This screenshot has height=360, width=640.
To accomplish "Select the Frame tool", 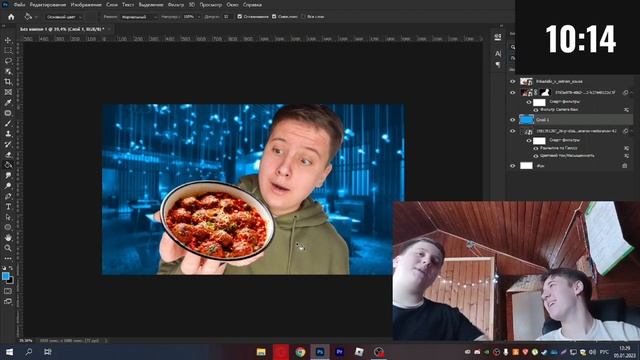I will point(8,92).
